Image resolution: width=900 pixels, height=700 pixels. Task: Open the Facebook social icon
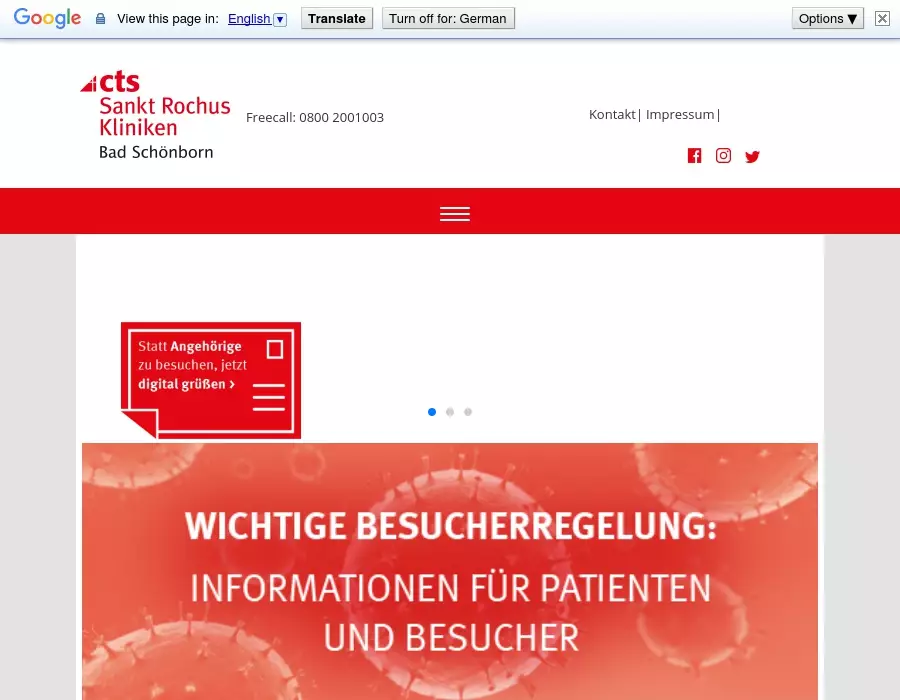click(694, 155)
